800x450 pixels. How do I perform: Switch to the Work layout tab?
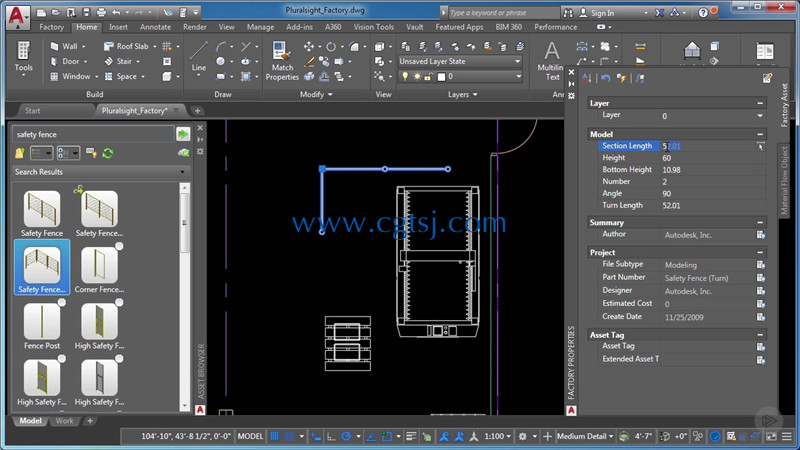coord(64,421)
